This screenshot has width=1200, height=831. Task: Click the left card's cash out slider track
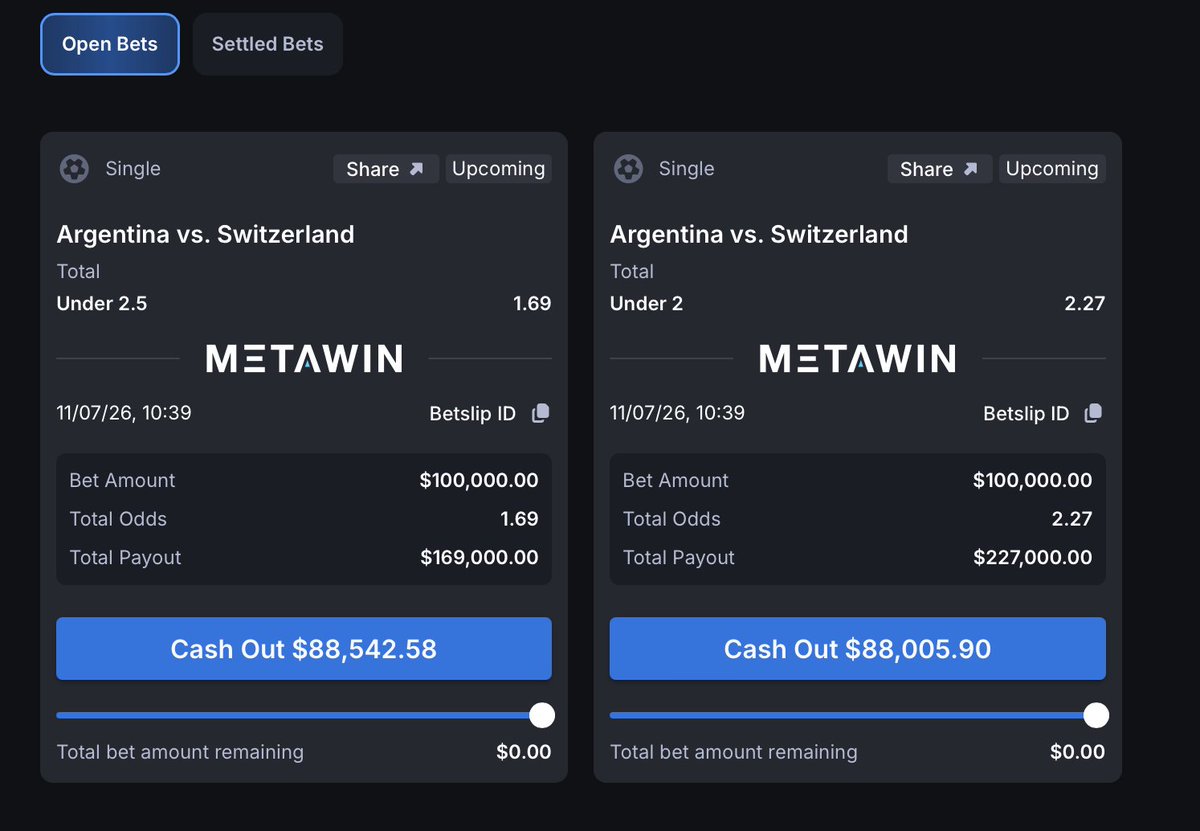point(300,715)
